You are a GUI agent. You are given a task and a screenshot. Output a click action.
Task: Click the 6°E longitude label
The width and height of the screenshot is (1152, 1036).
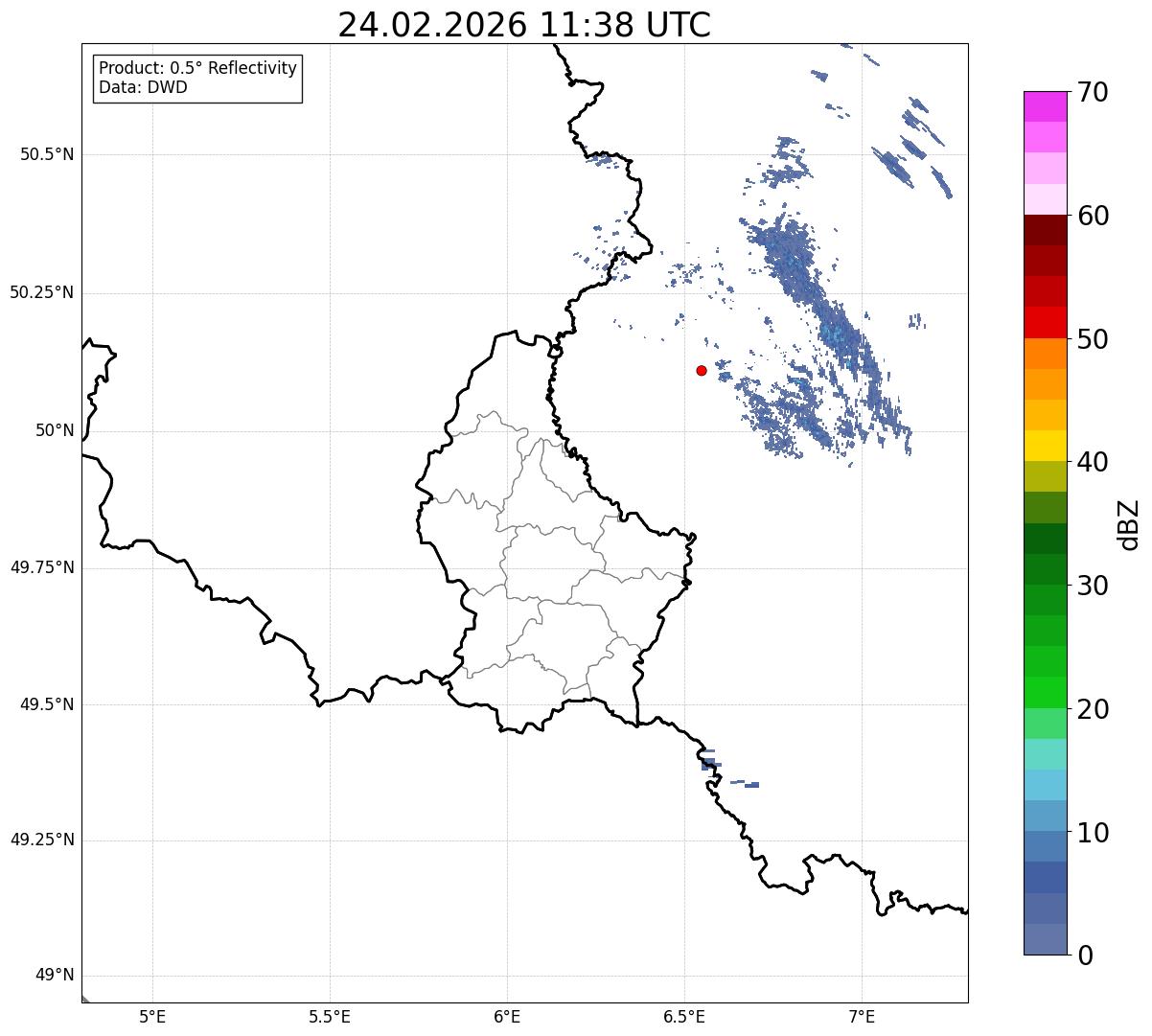[507, 1016]
